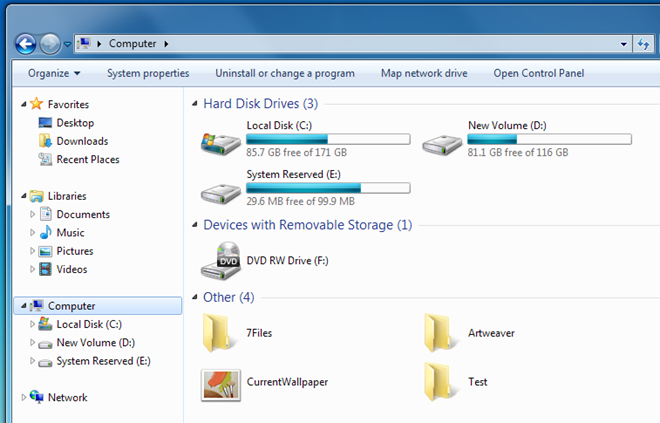
Task: Collapse the Other (4) group
Action: click(x=194, y=297)
